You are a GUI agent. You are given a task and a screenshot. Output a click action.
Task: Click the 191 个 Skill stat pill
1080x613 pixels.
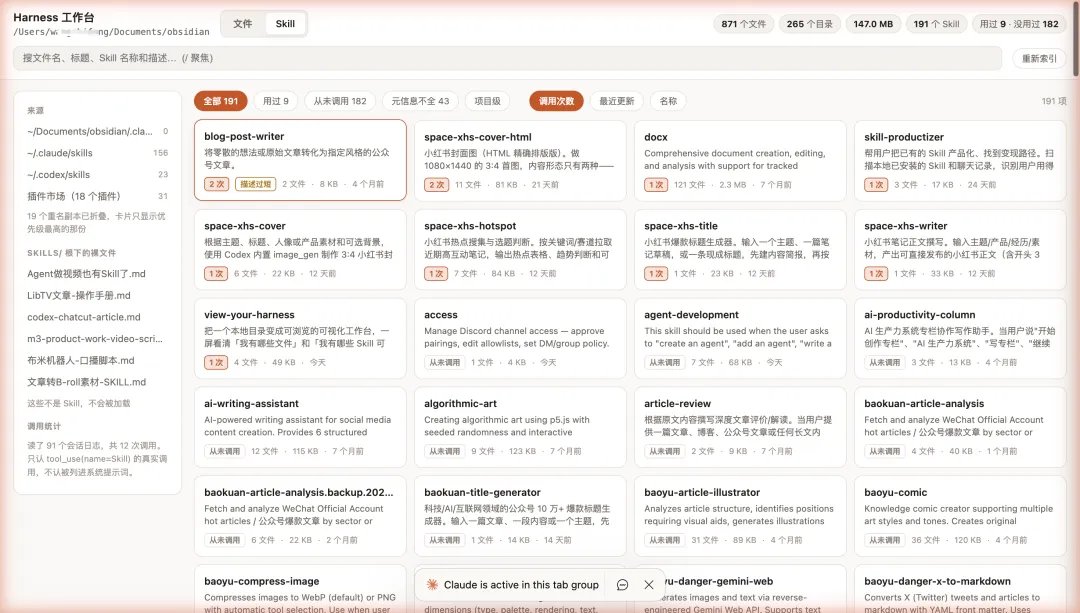(936, 24)
